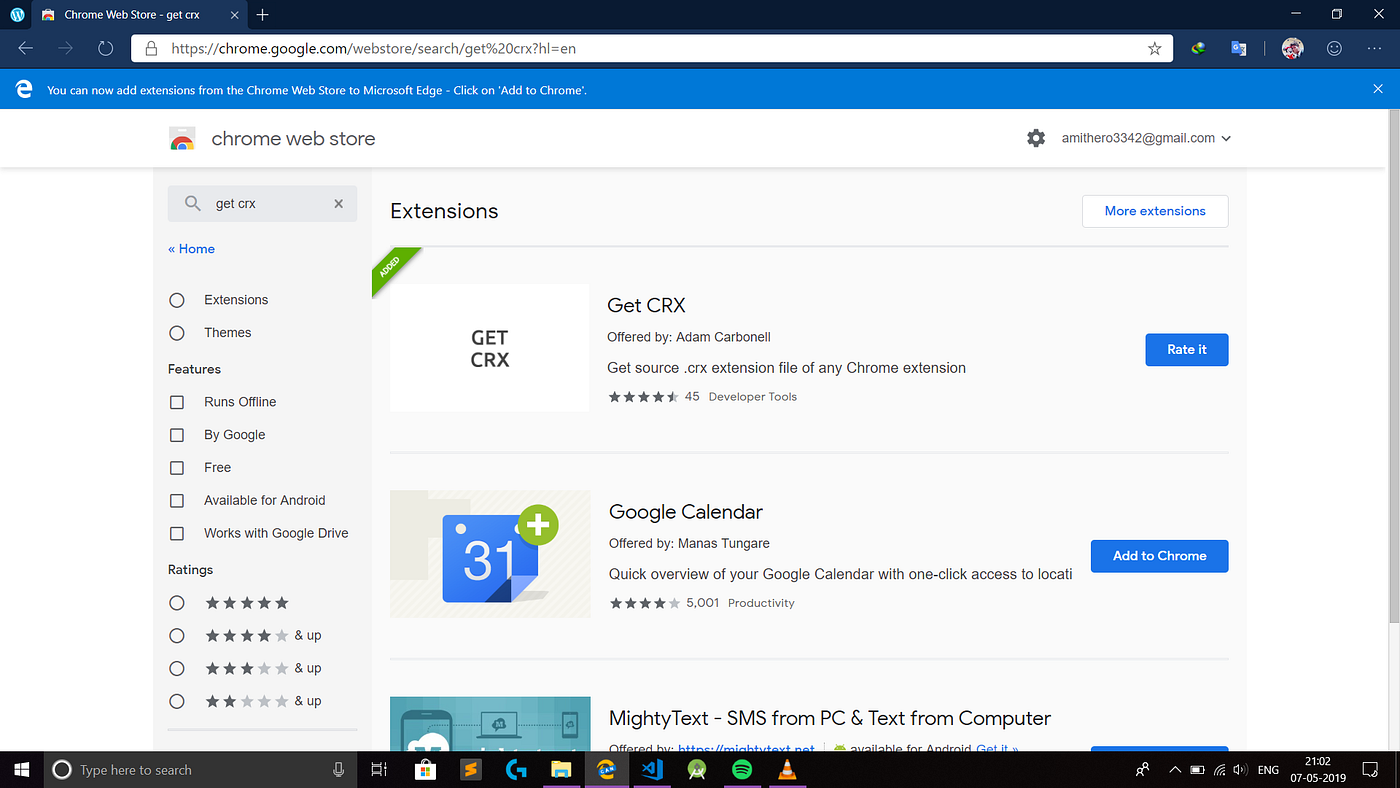Show hidden system tray icons chevron
The height and width of the screenshot is (788, 1400).
(1175, 770)
